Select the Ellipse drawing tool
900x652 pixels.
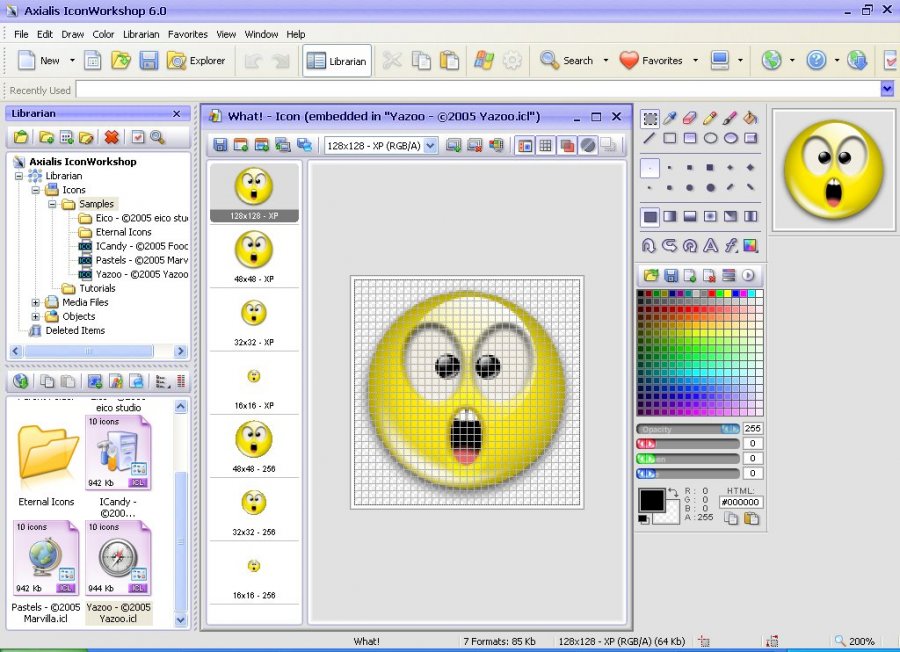coord(712,137)
